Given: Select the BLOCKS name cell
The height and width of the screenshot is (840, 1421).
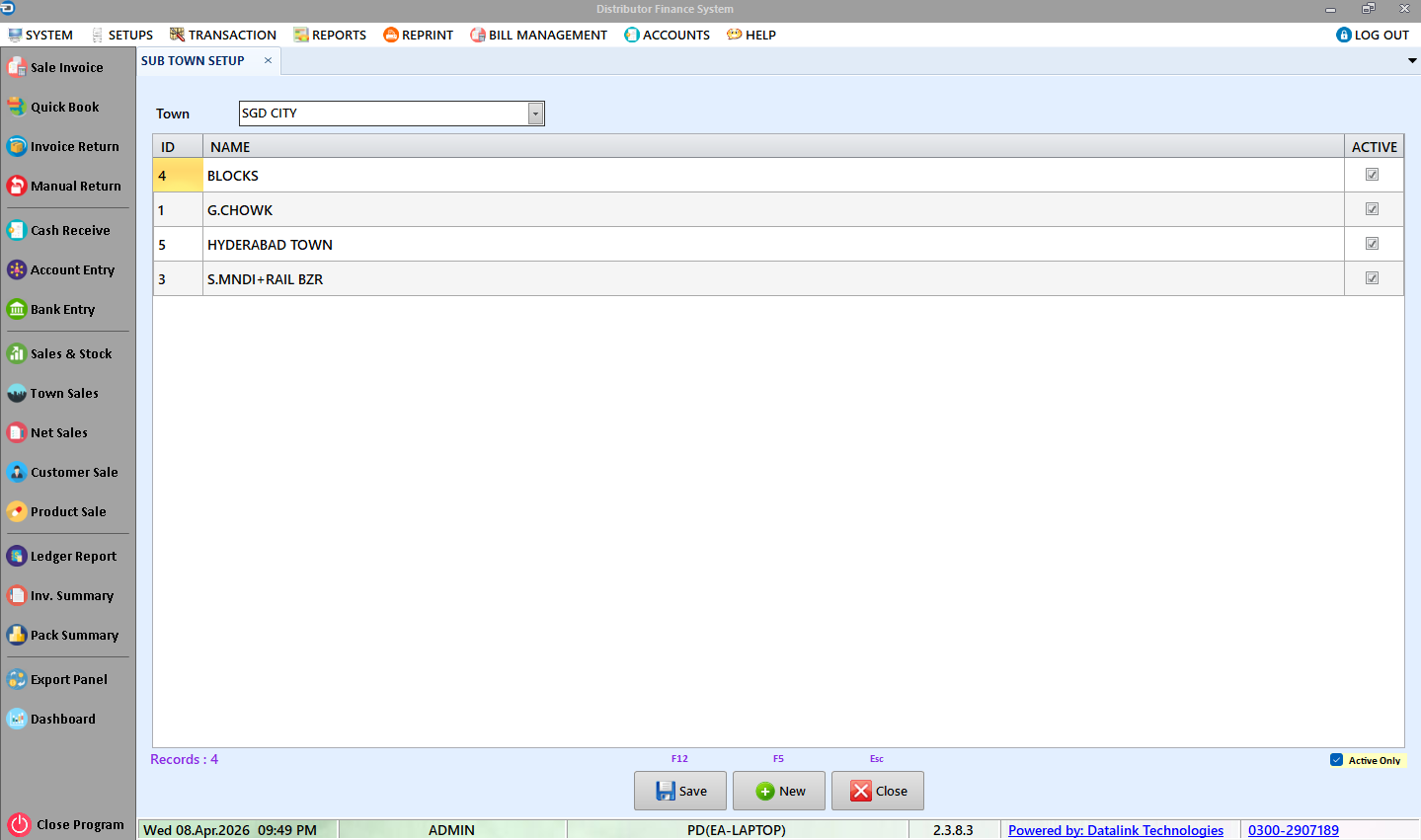Looking at the screenshot, I should 773,175.
